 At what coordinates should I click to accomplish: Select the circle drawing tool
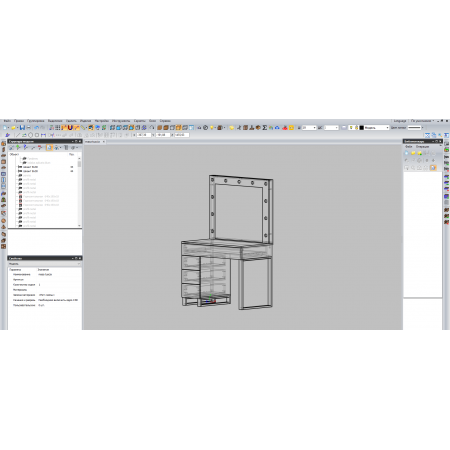tap(30, 135)
